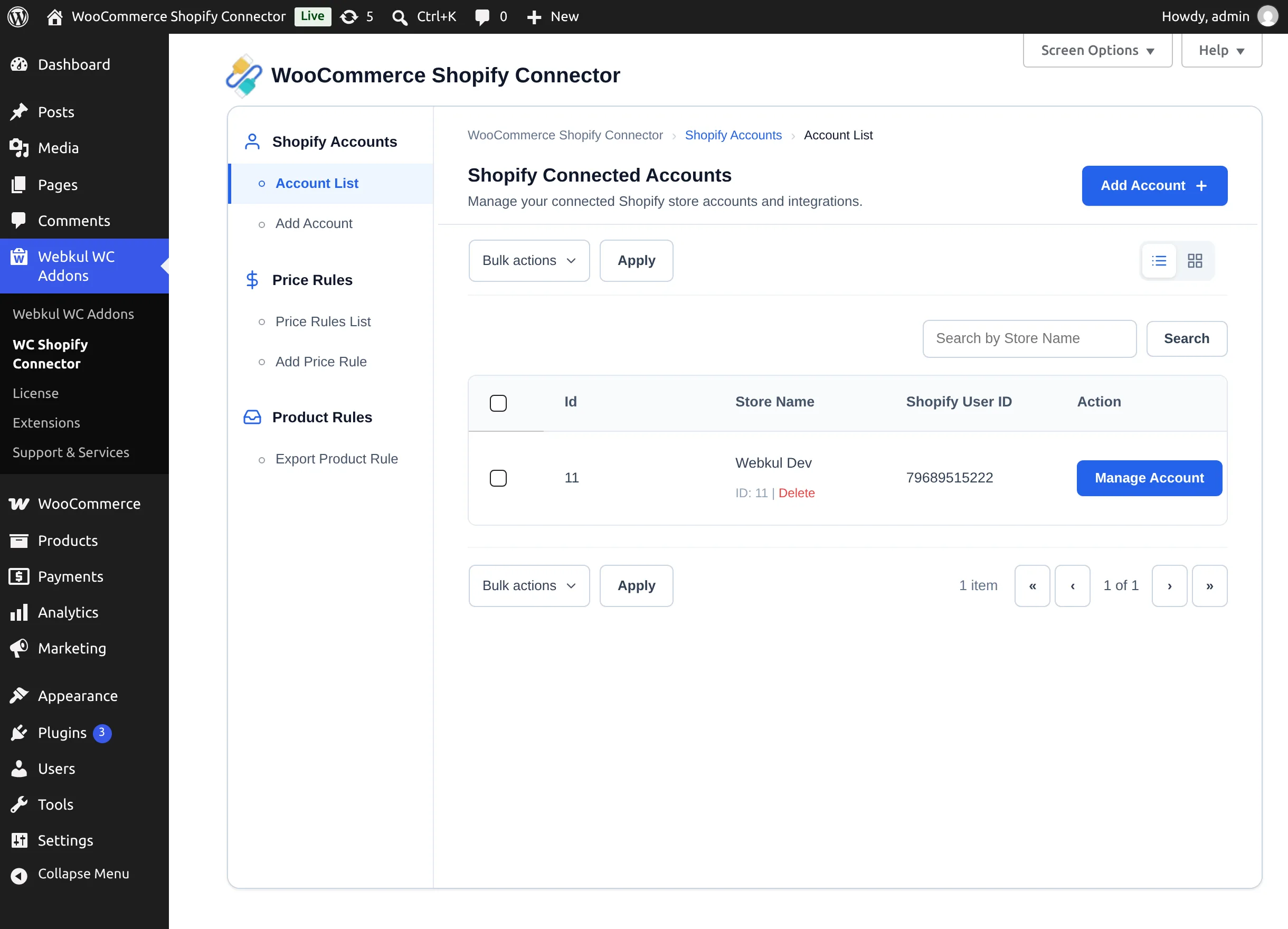The height and width of the screenshot is (929, 1288).
Task: Click the WordPress logo in admin bar
Action: 18,16
